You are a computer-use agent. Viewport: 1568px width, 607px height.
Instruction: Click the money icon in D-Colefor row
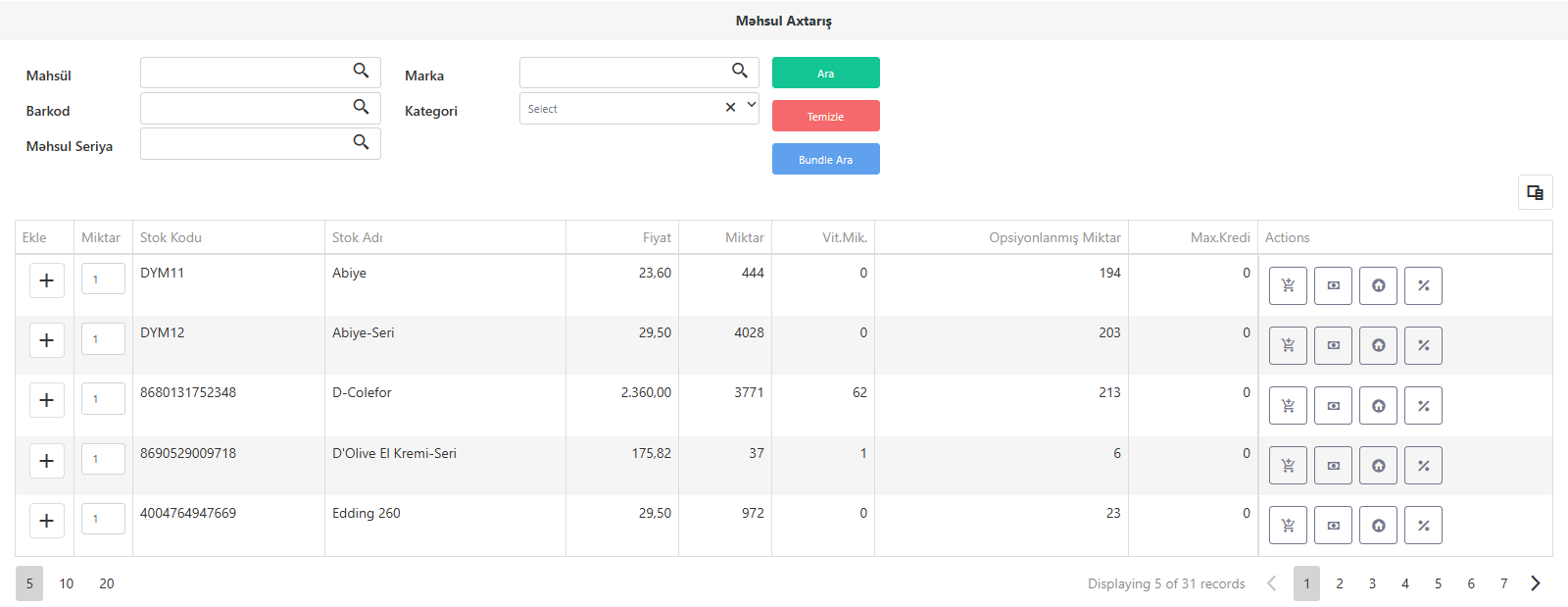pyautogui.click(x=1333, y=405)
